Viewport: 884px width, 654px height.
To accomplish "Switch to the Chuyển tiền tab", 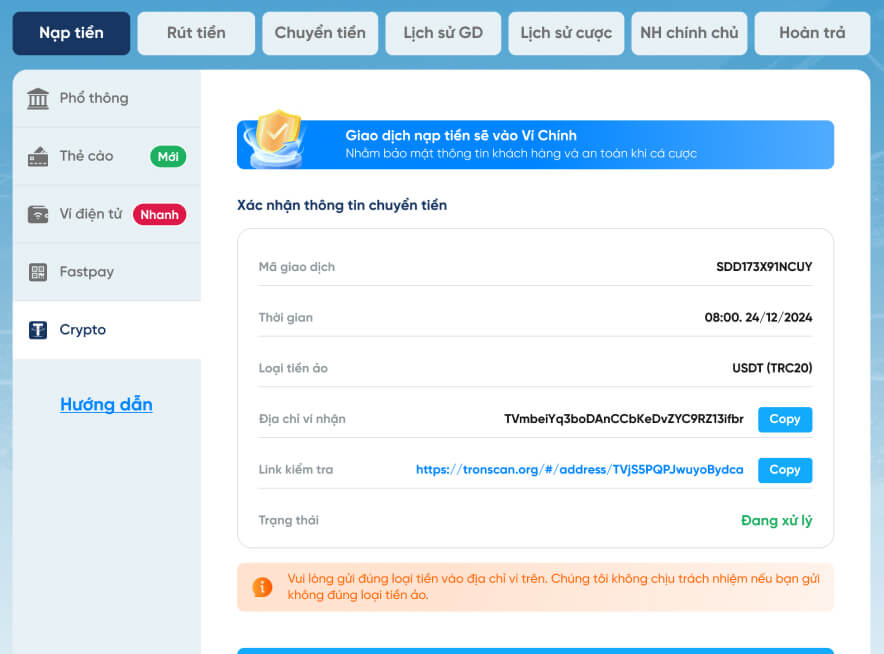I will click(320, 33).
